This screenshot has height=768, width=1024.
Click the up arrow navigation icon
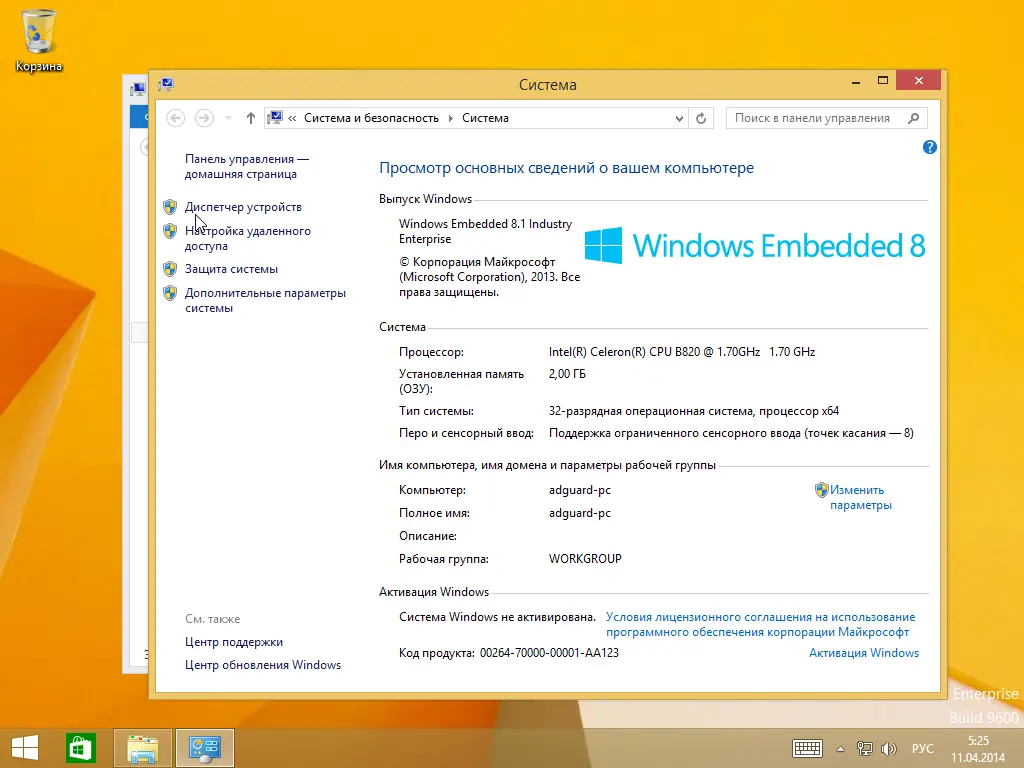[250, 117]
